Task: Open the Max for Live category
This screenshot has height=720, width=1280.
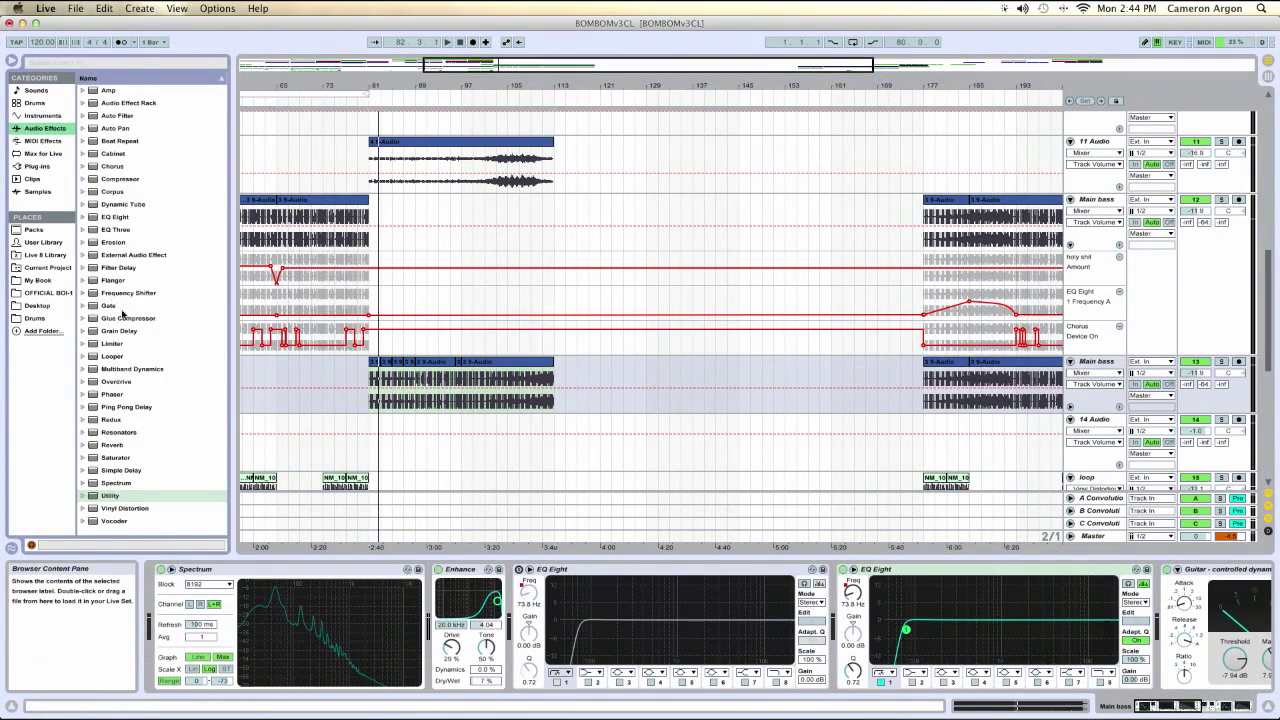Action: (x=43, y=154)
